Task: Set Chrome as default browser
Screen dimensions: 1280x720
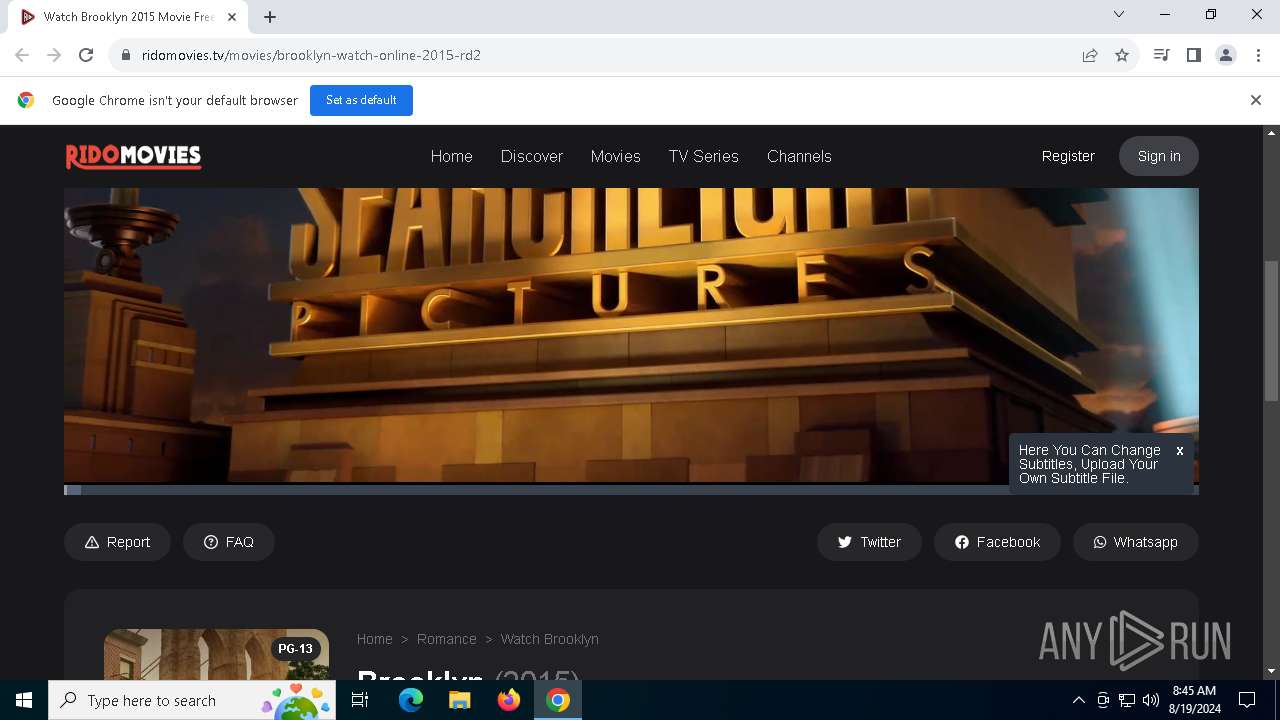Action: [361, 100]
